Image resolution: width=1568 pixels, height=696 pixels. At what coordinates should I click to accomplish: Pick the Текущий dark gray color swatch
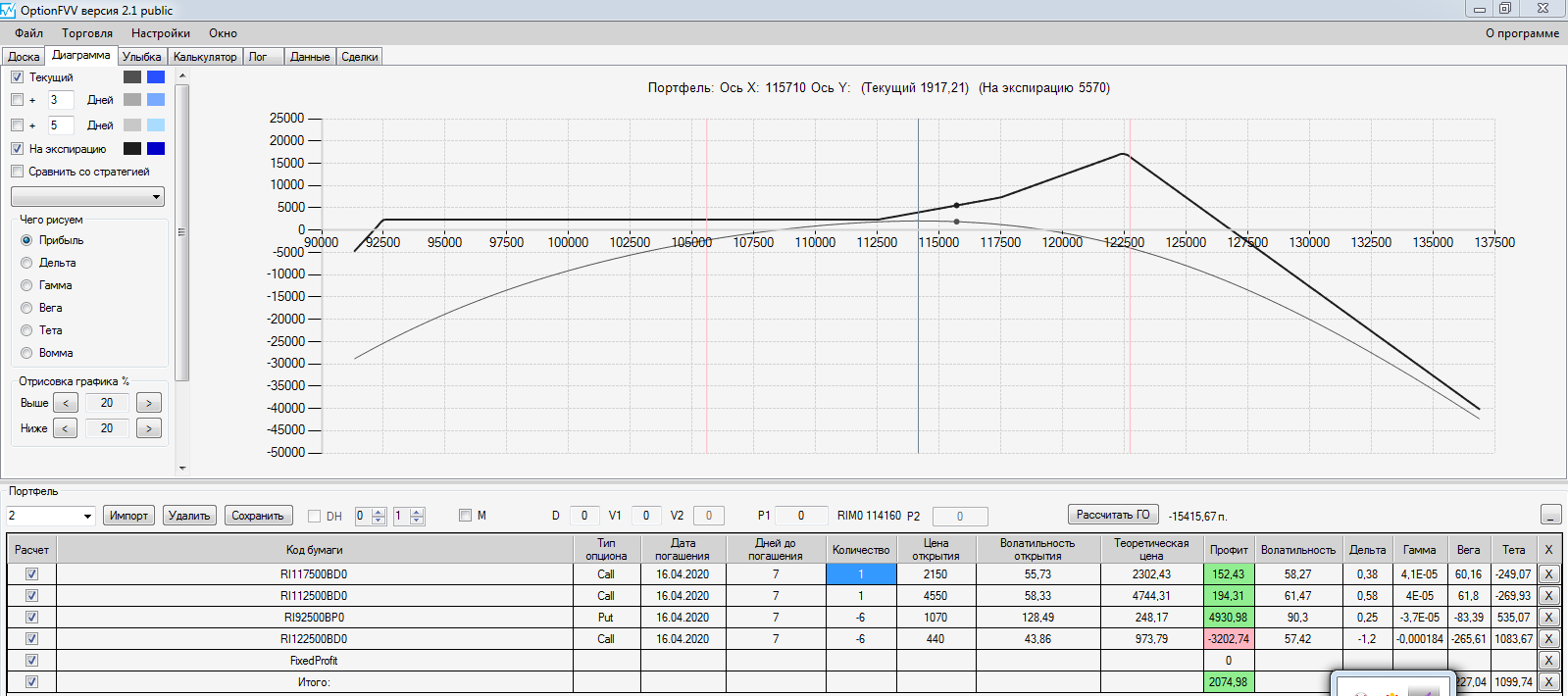(x=132, y=77)
